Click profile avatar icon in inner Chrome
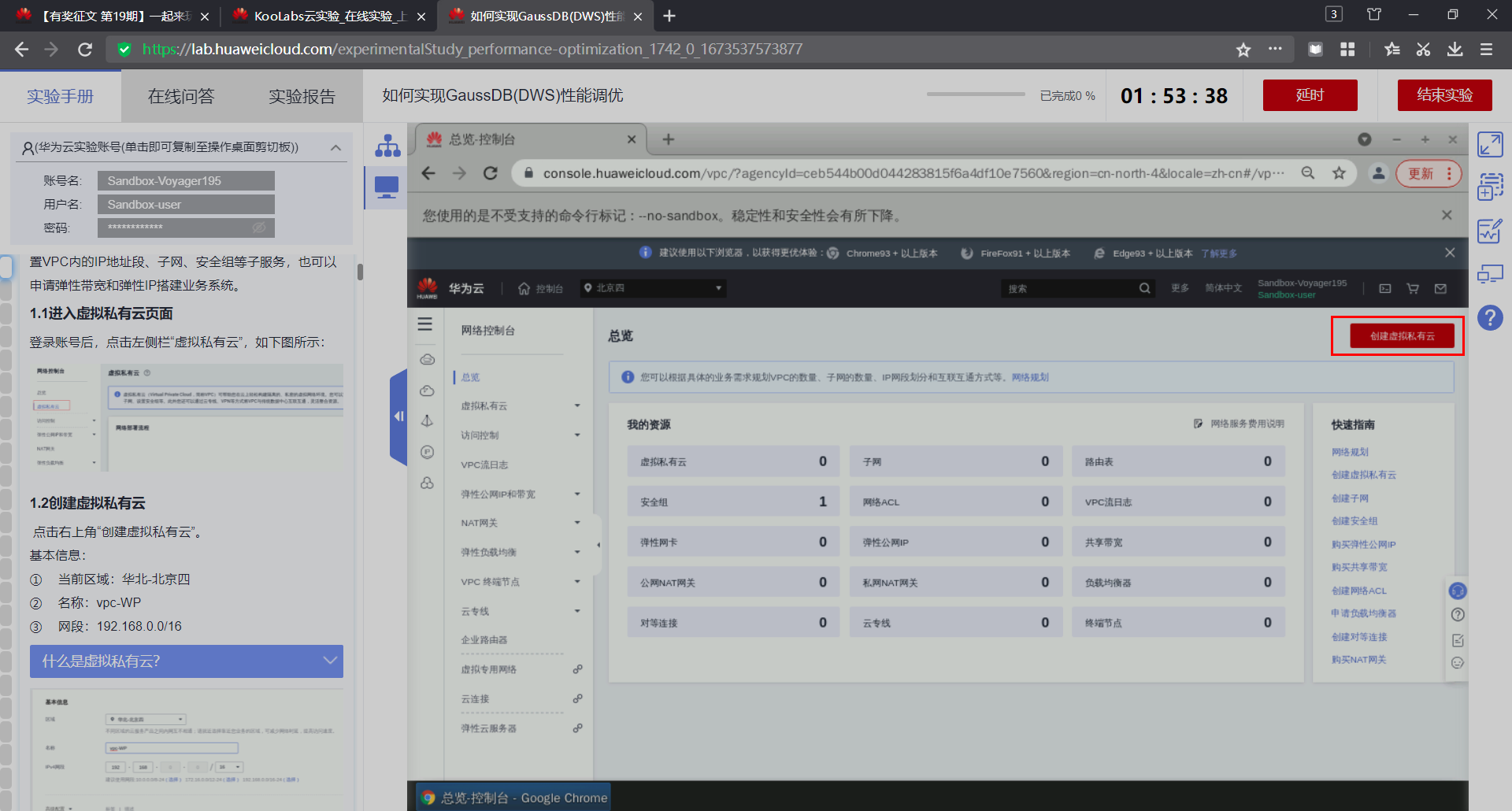Image resolution: width=1512 pixels, height=811 pixels. coord(1378,173)
